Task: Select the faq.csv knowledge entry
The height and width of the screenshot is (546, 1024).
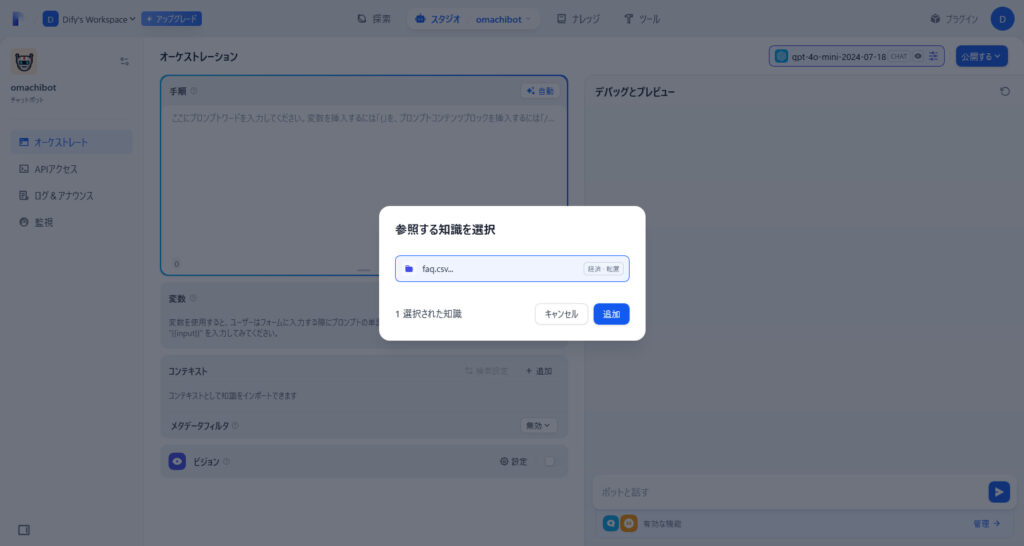Action: (x=511, y=269)
